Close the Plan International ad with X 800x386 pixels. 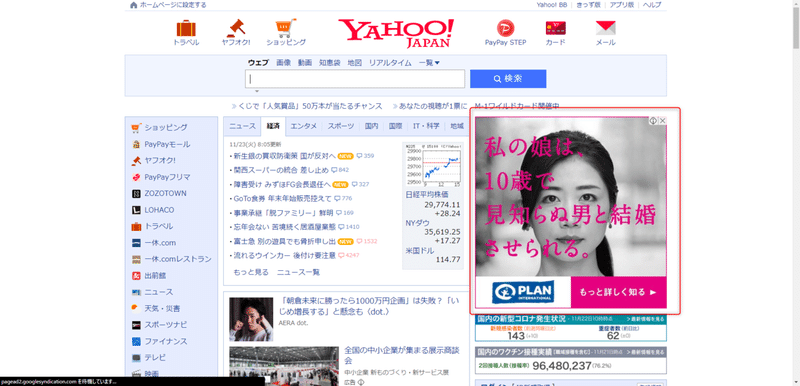point(662,121)
